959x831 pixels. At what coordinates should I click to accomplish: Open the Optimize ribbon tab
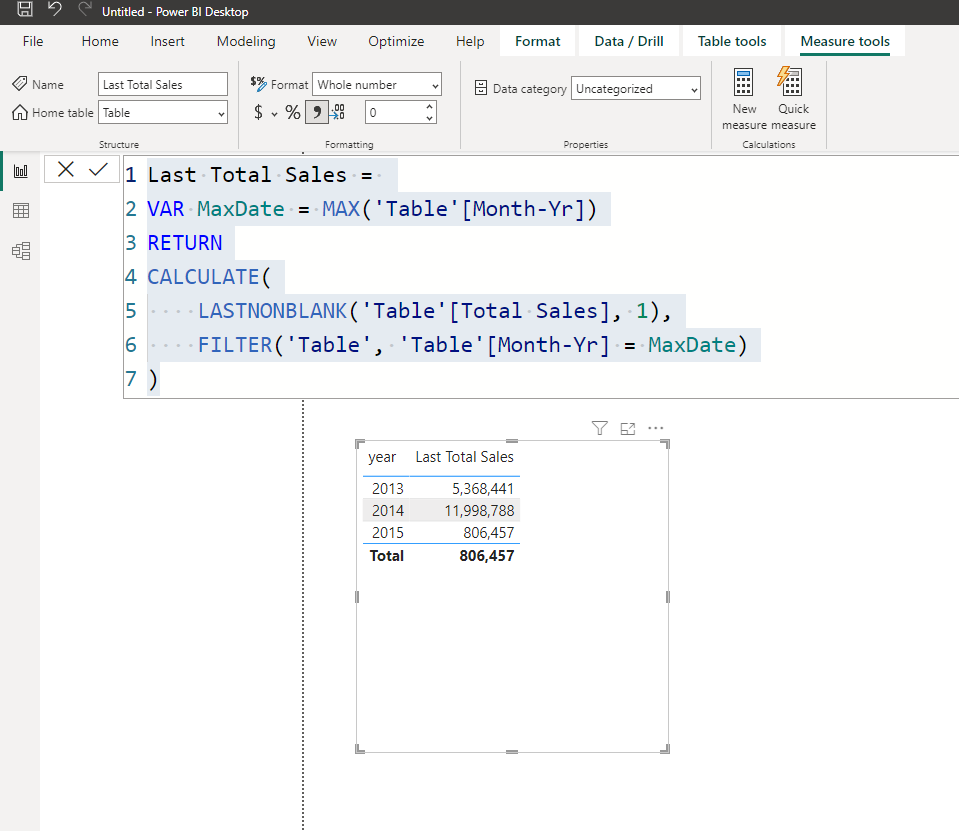tap(396, 41)
